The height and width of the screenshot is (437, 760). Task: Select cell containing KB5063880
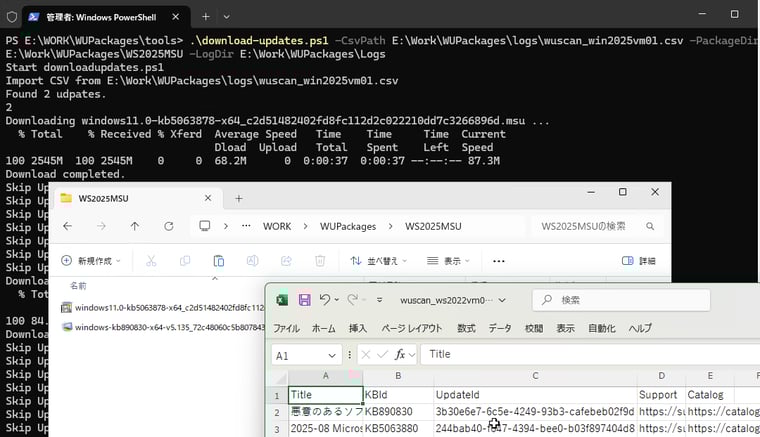click(398, 429)
